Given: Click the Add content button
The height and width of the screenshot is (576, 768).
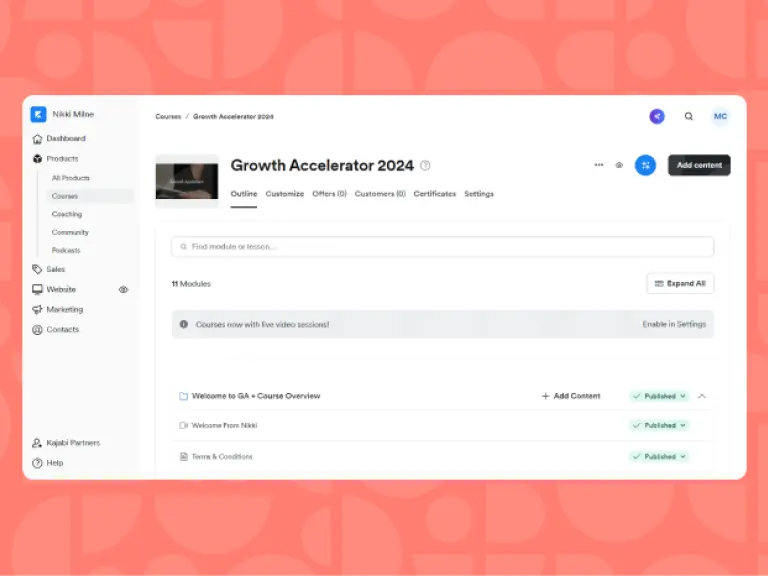Looking at the screenshot, I should pyautogui.click(x=699, y=165).
